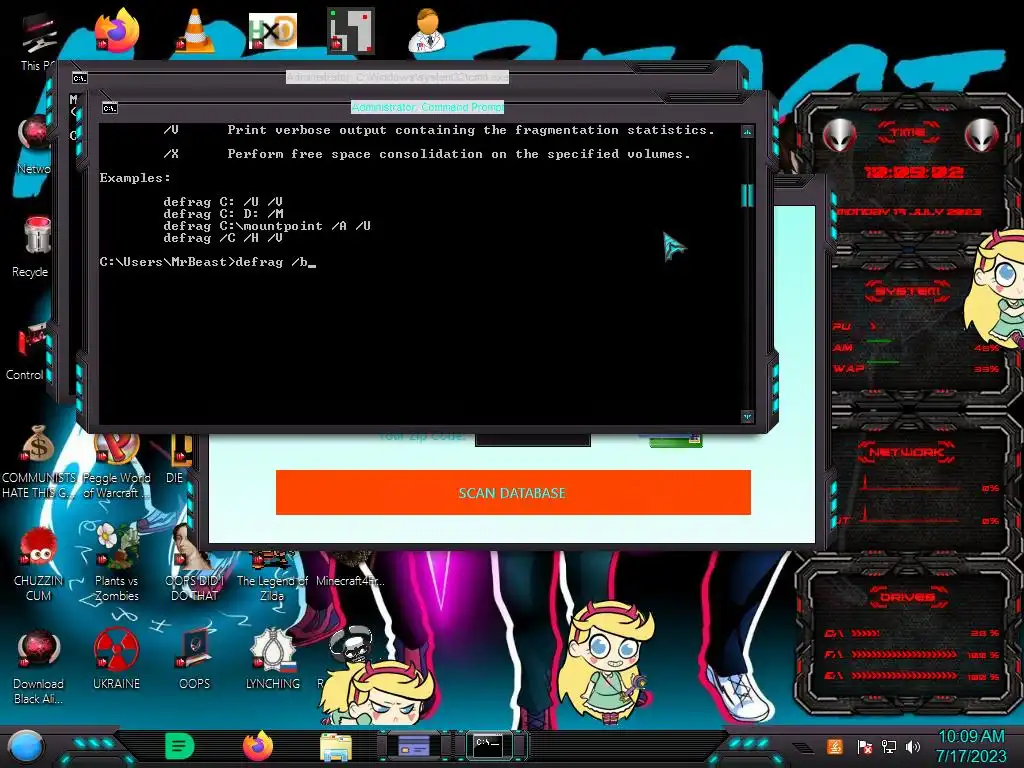Open the taskbar clock showing 10:09 AM
The width and height of the screenshot is (1024, 768).
pos(971,746)
